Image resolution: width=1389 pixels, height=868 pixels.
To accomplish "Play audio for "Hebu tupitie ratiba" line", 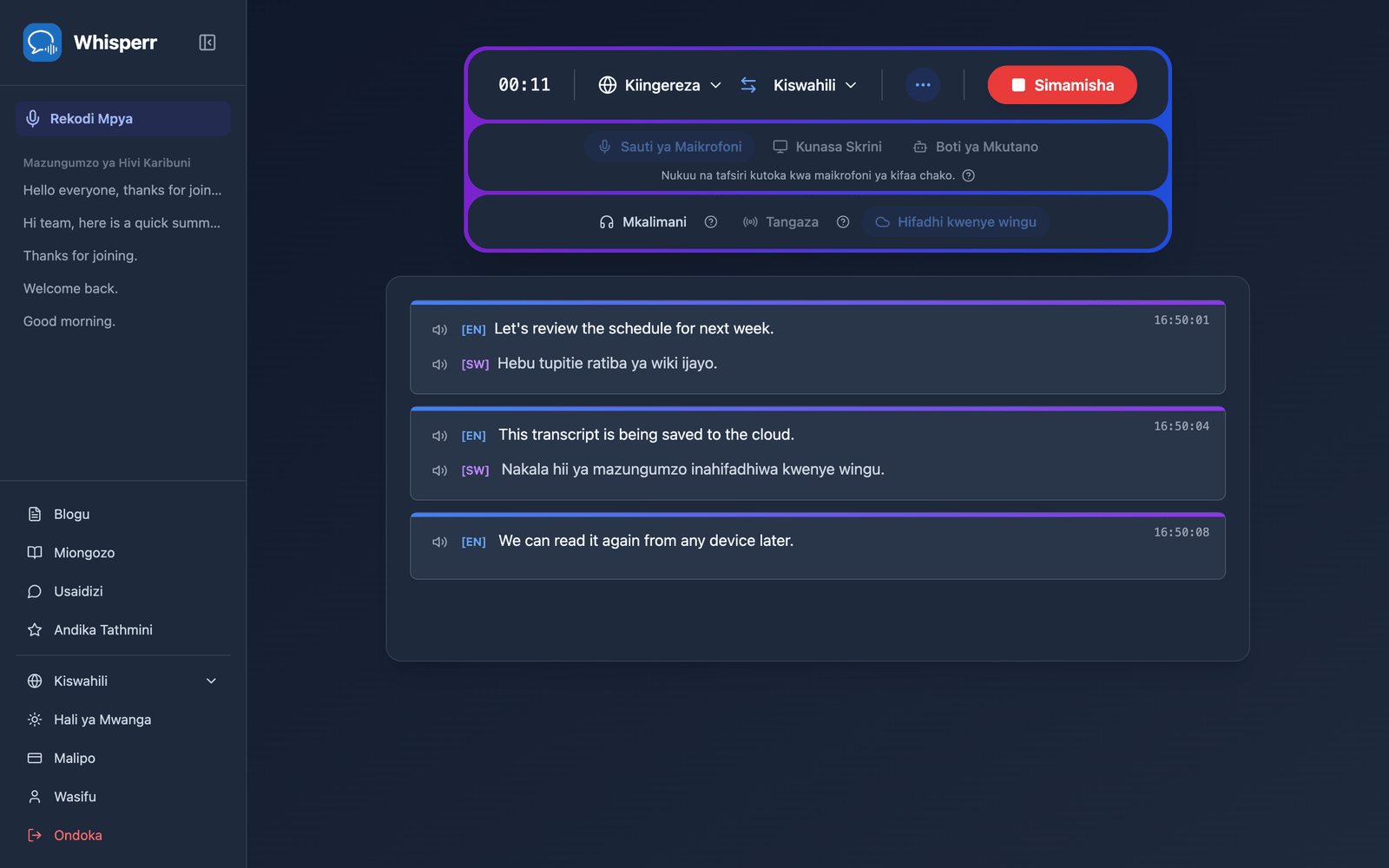I will (x=439, y=365).
